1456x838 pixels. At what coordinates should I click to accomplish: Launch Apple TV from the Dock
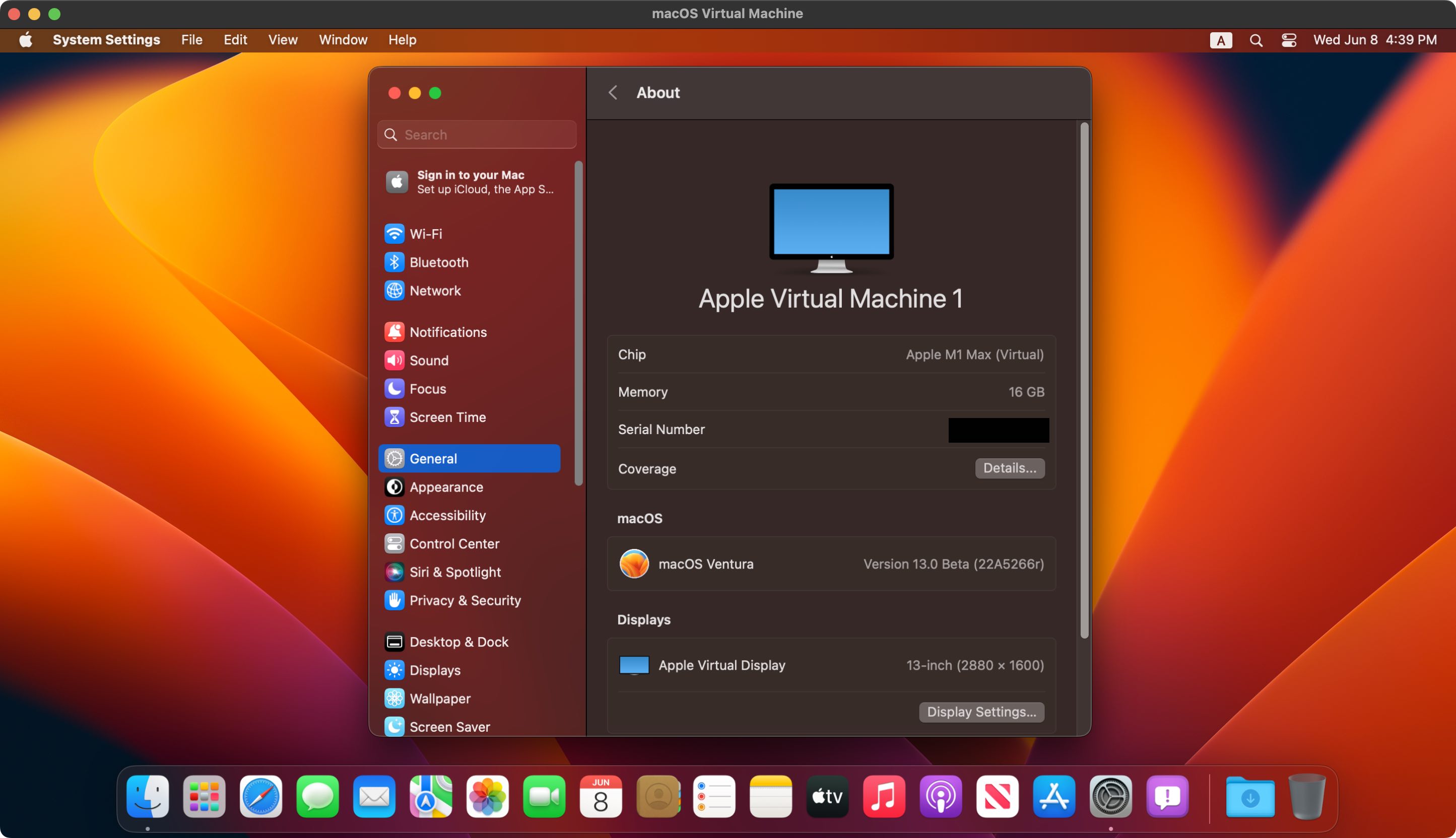(x=827, y=797)
